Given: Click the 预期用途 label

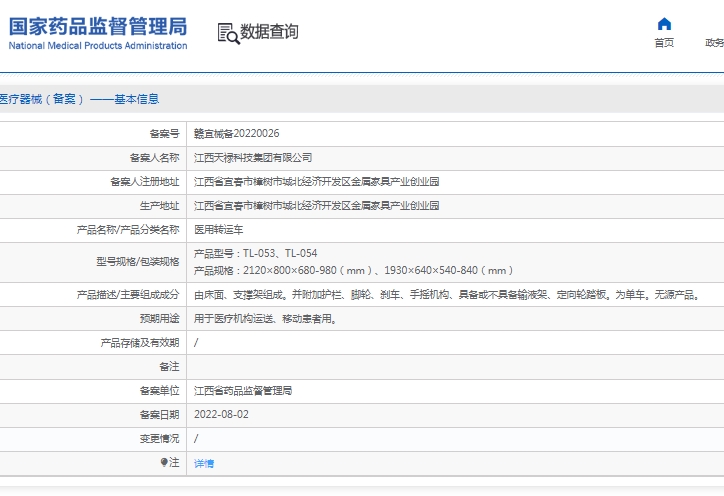Looking at the screenshot, I should 159,319.
